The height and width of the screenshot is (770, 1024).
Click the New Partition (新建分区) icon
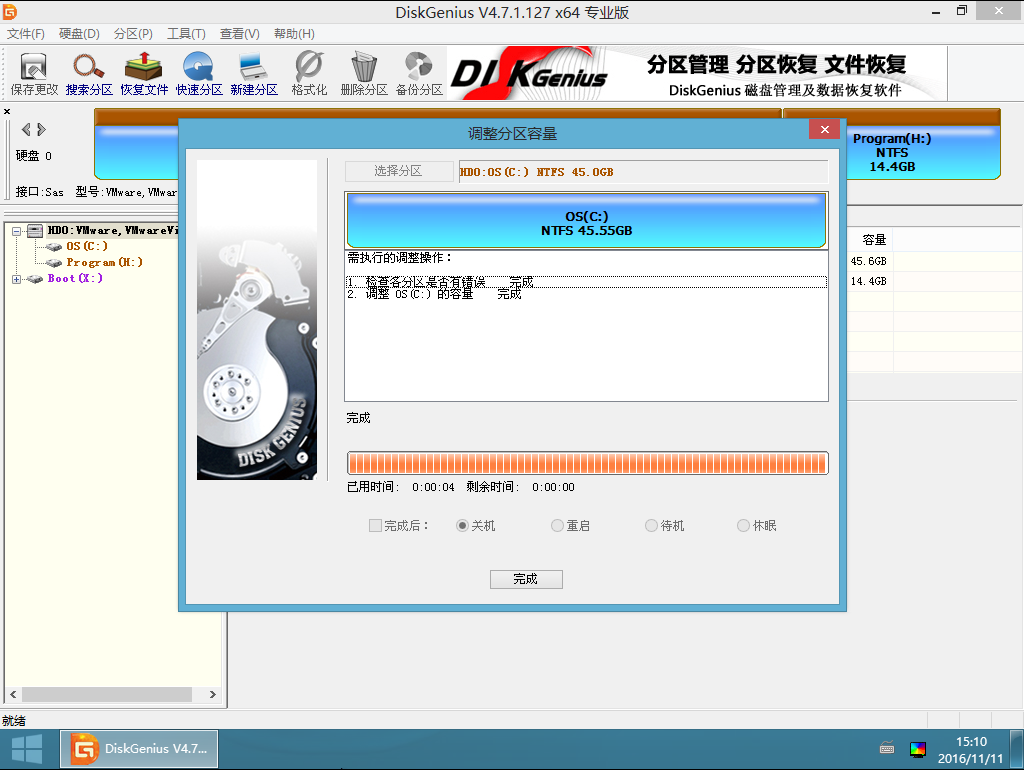click(253, 74)
